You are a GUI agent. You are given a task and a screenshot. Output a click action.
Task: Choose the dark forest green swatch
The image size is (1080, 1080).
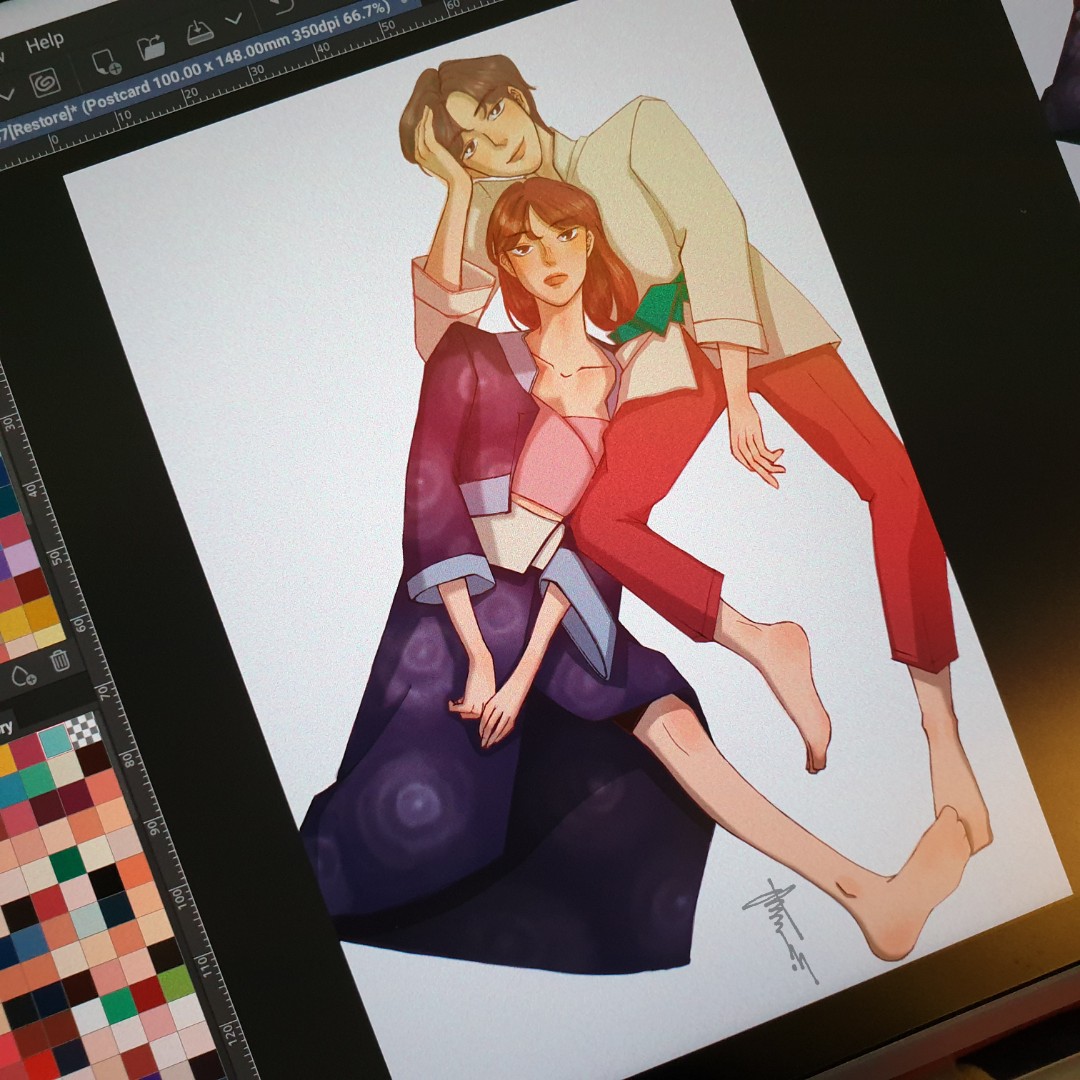[x=67, y=864]
